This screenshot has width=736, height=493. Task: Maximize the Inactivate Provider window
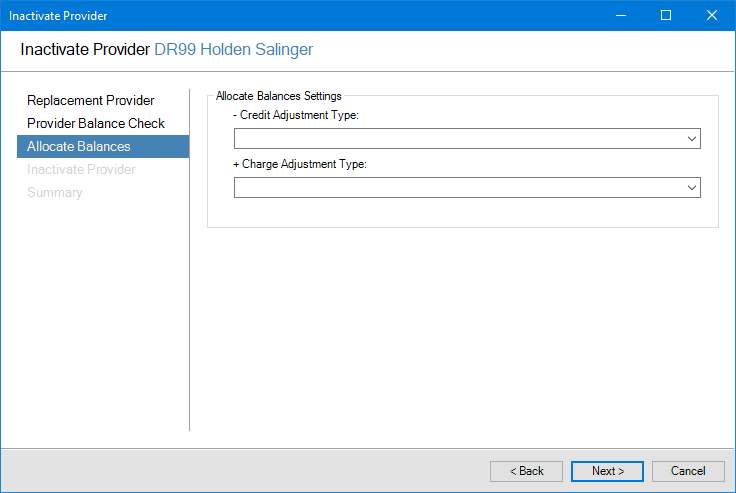[x=666, y=15]
